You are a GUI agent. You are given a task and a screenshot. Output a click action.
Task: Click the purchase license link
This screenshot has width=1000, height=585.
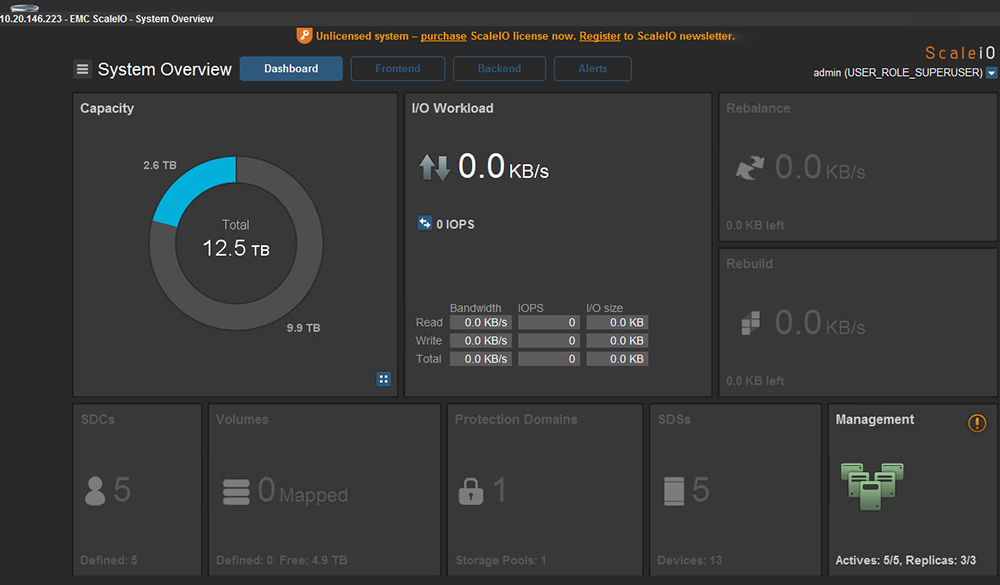coord(443,36)
